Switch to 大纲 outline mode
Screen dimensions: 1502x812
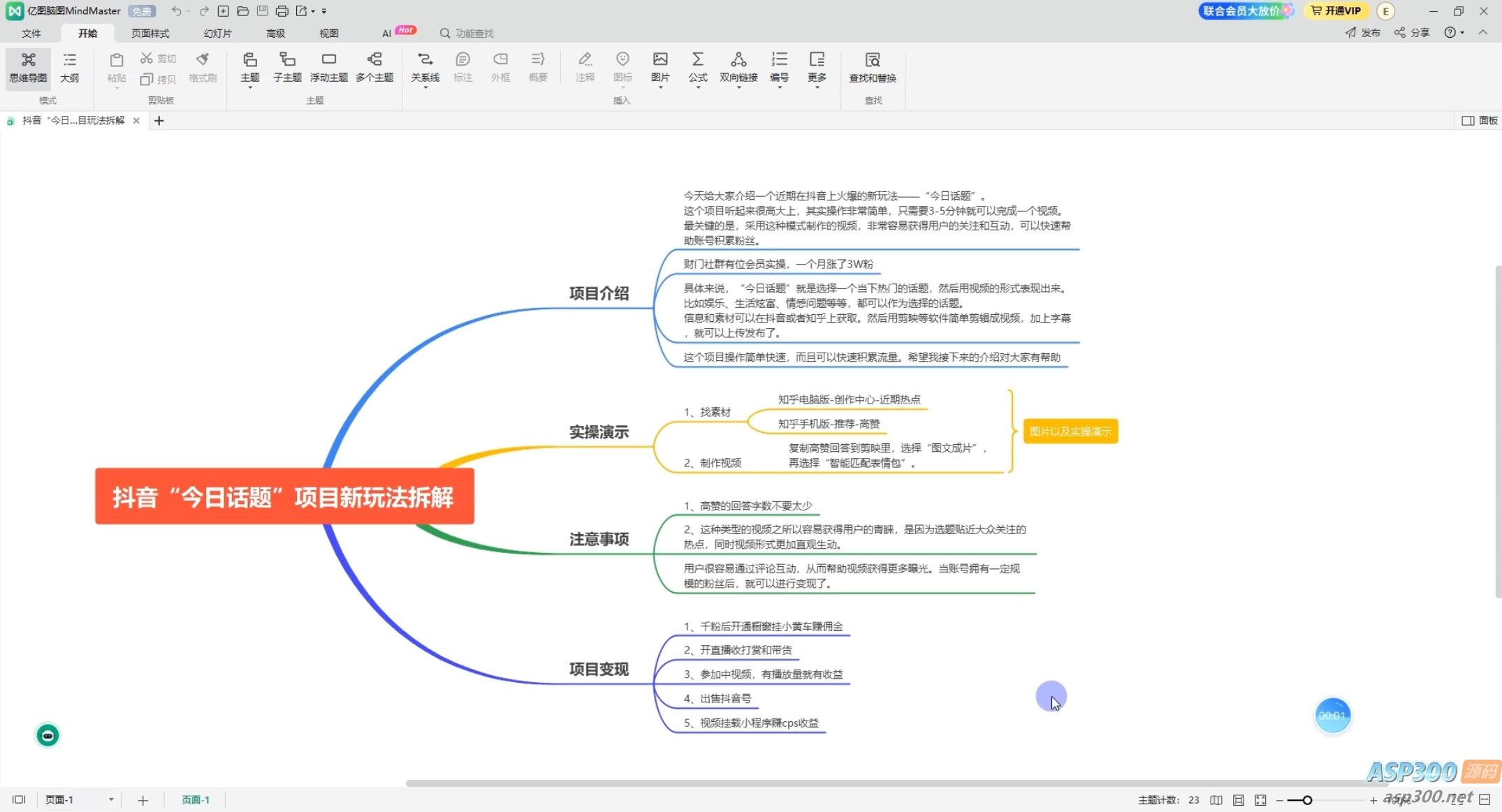[x=69, y=67]
